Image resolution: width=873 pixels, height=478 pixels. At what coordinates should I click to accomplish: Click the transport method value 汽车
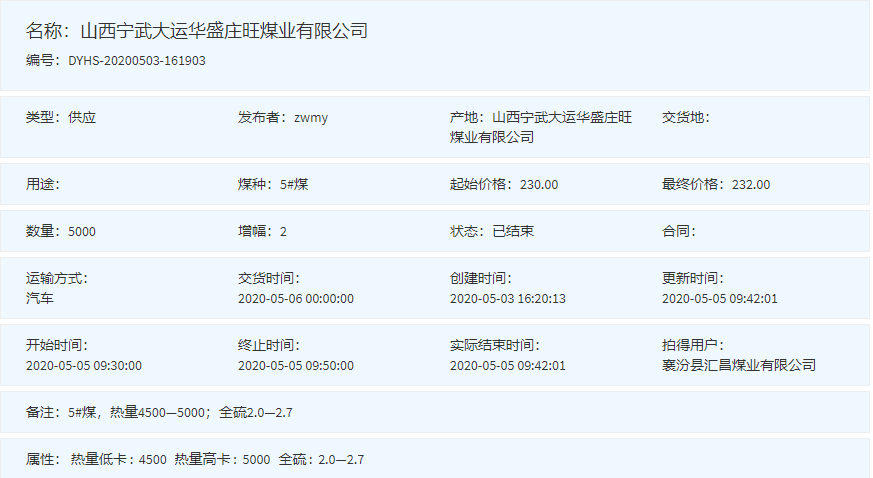coord(40,298)
